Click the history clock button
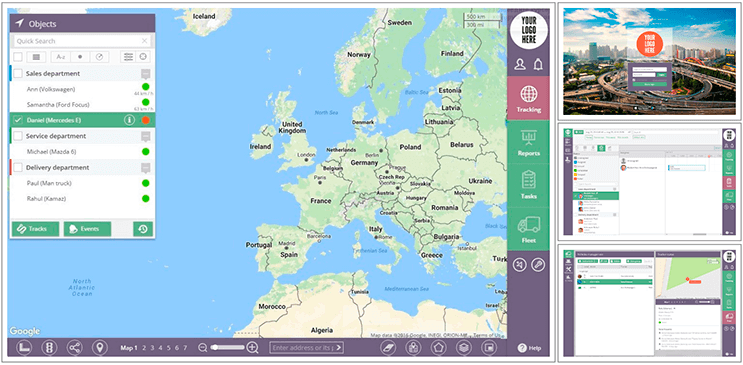The image size is (743, 365). point(143,229)
